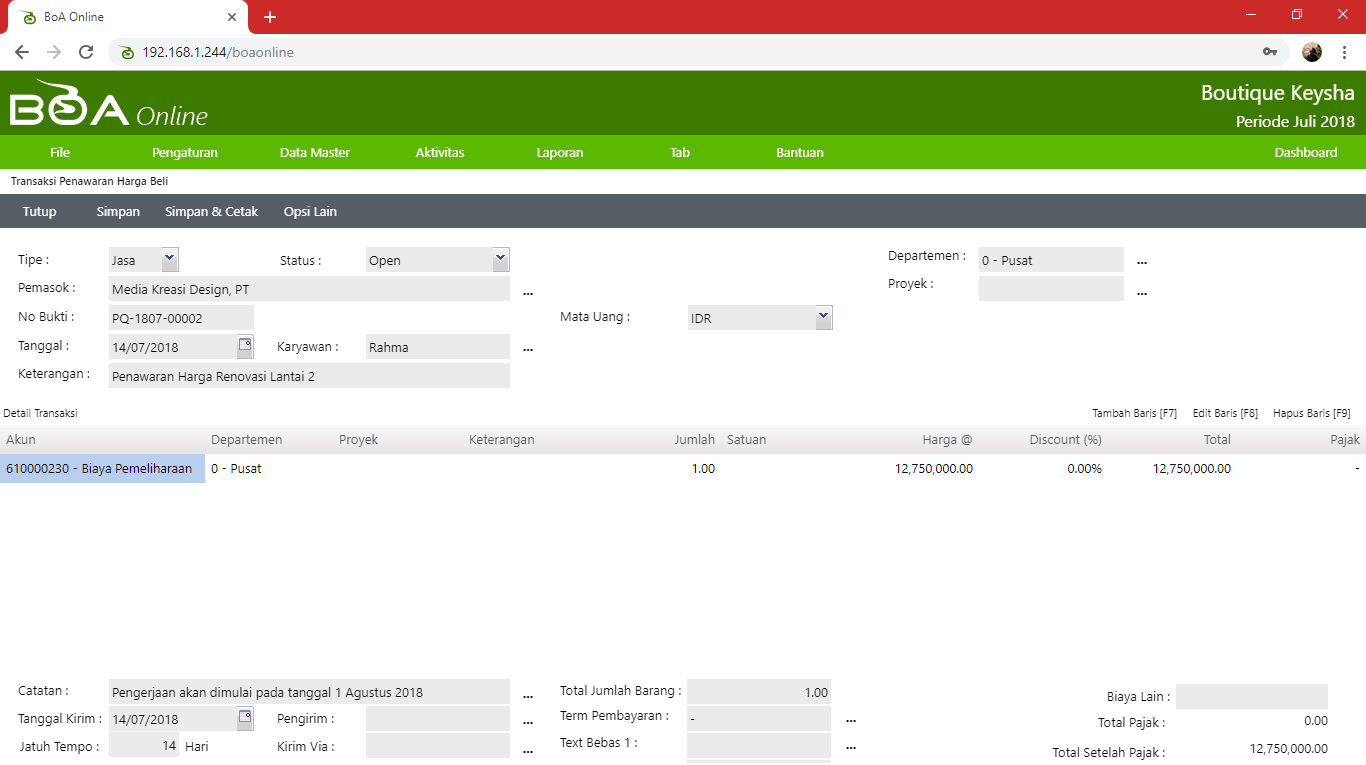Expand the Status dropdown showing Open
Screen dimensions: 1366x765
[500, 259]
